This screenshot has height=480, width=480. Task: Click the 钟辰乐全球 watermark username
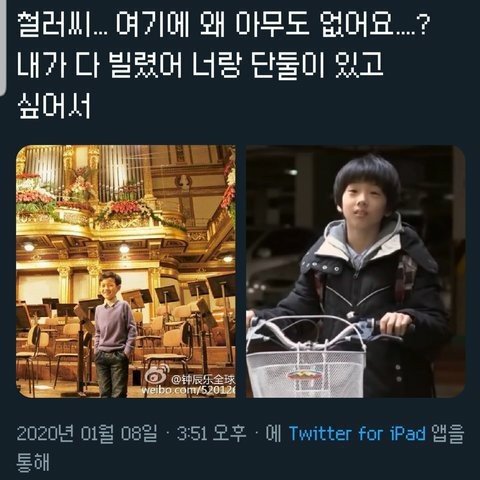[x=203, y=379]
